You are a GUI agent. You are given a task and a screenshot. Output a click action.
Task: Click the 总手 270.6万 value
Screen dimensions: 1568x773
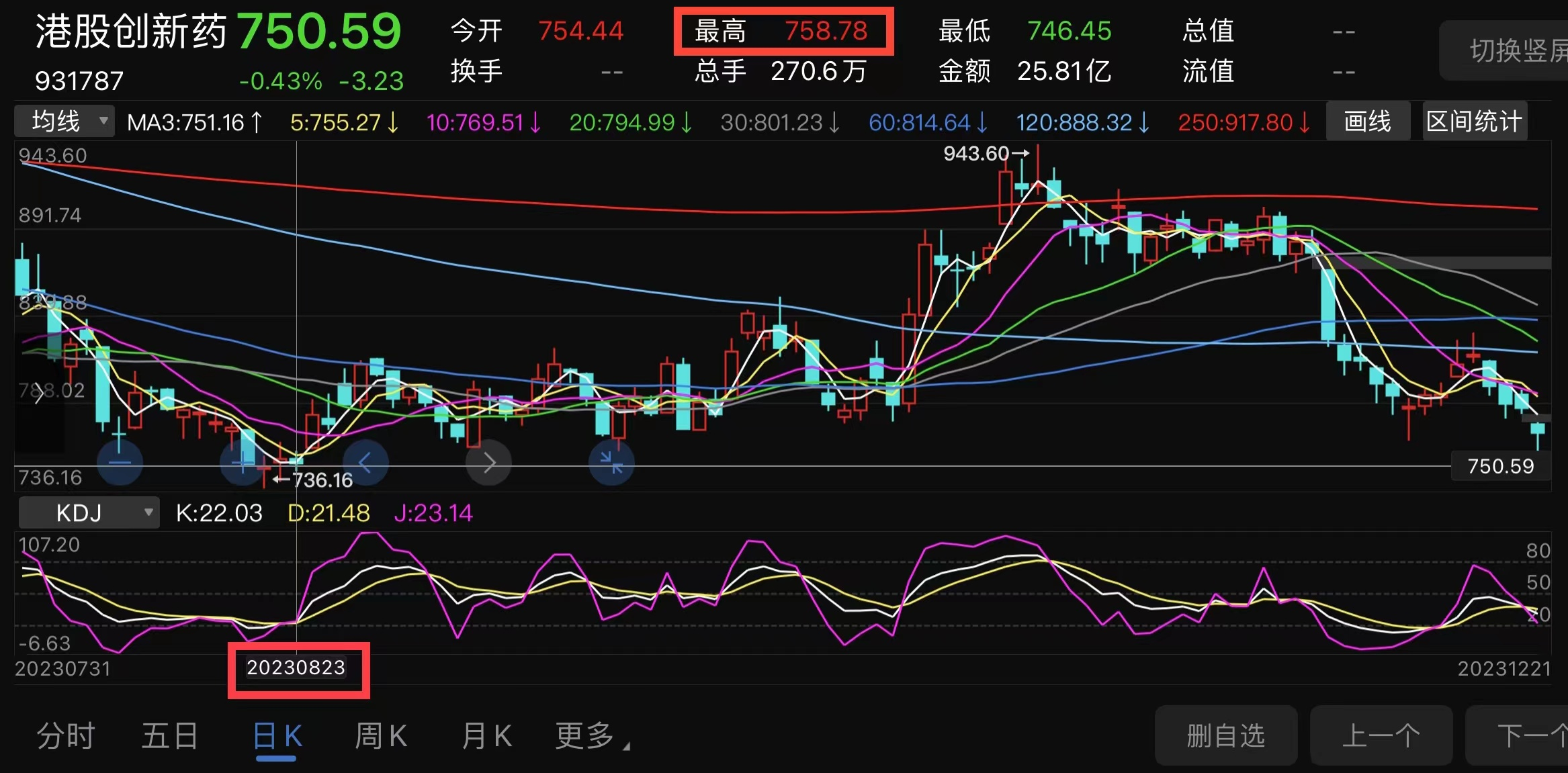(819, 71)
